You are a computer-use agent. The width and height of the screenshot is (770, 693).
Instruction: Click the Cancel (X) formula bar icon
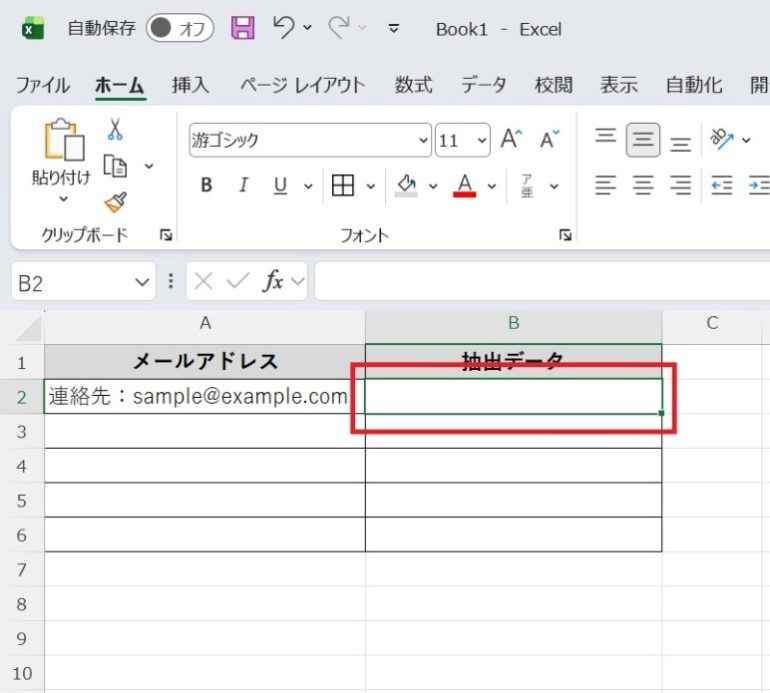coord(203,281)
